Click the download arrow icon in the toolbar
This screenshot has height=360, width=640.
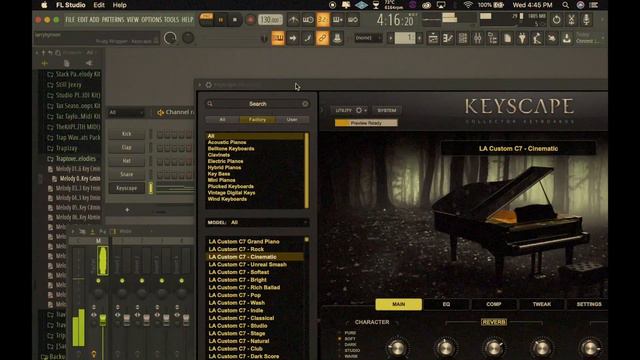(567, 38)
